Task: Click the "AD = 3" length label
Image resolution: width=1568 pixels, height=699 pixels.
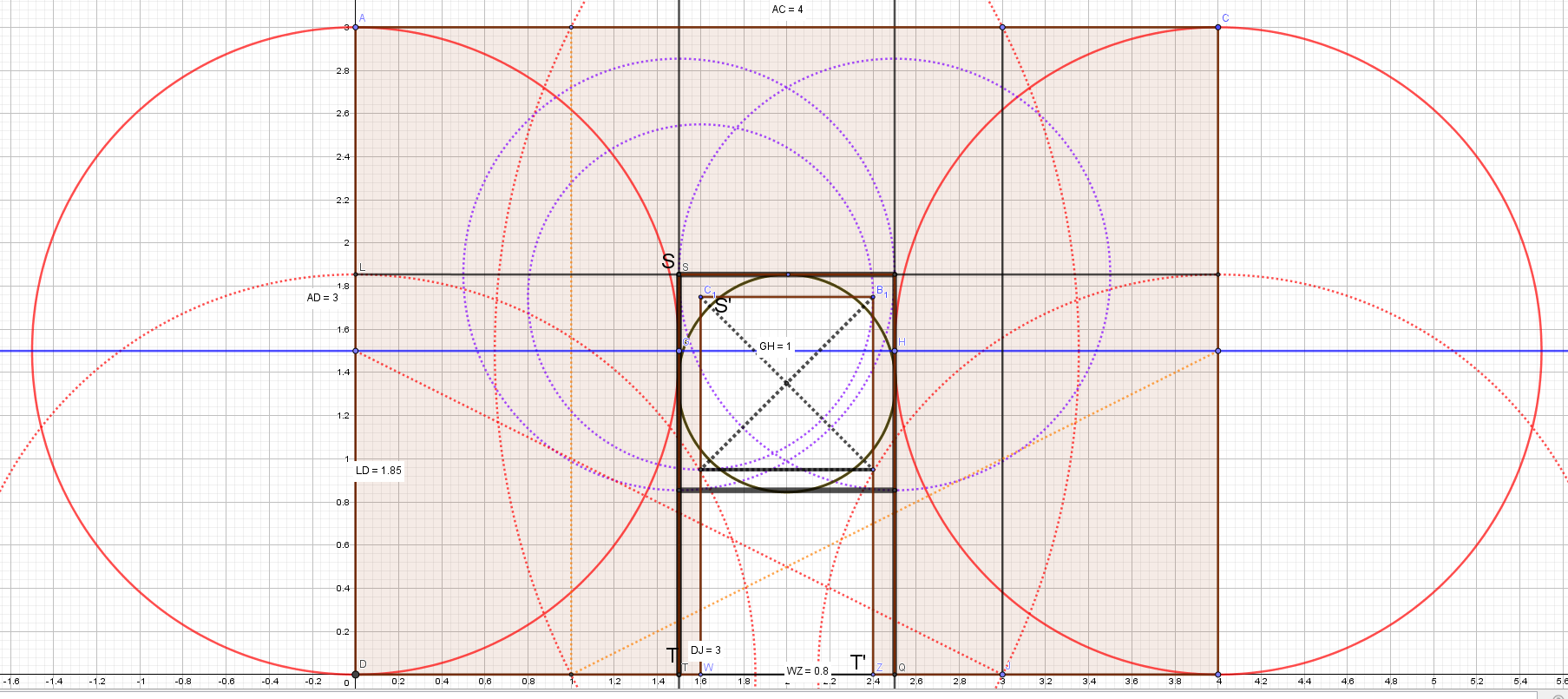Action: pos(322,298)
